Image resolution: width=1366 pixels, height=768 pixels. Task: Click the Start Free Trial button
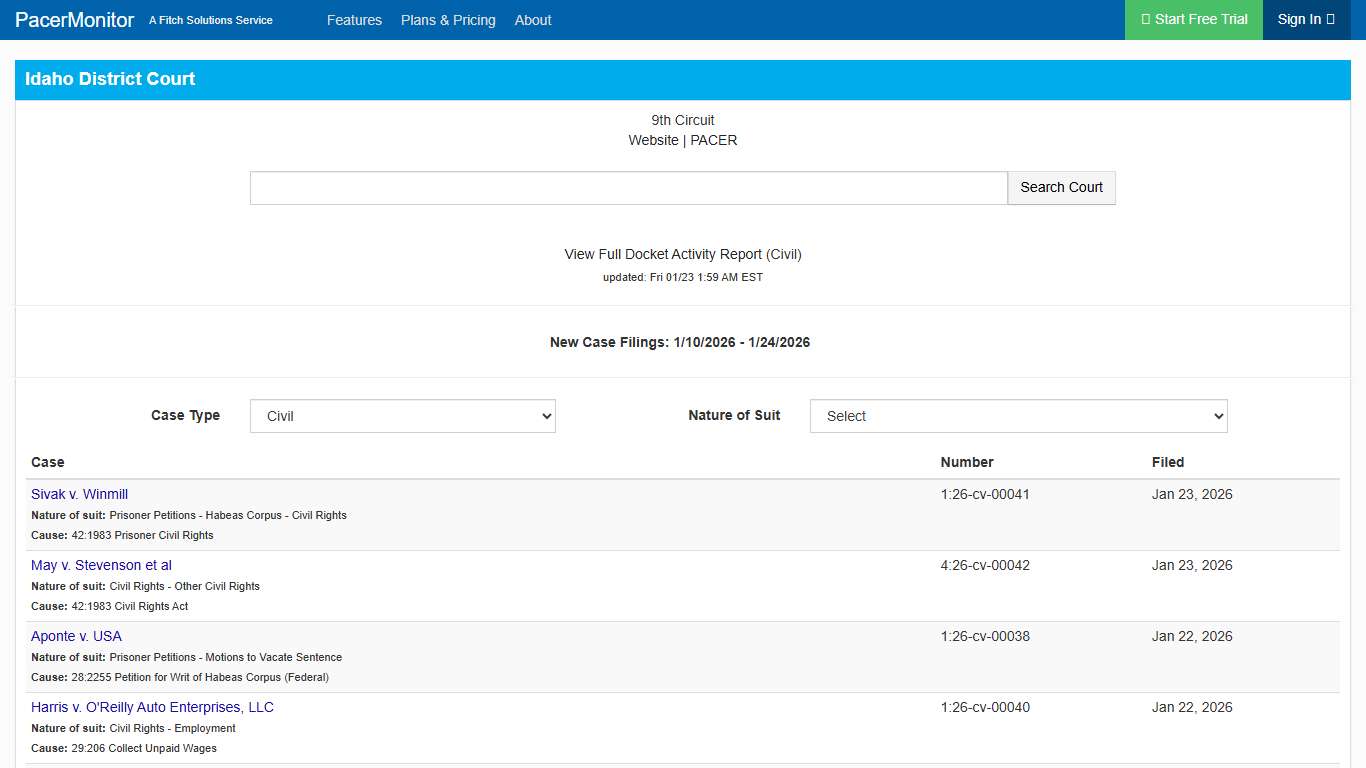1194,20
